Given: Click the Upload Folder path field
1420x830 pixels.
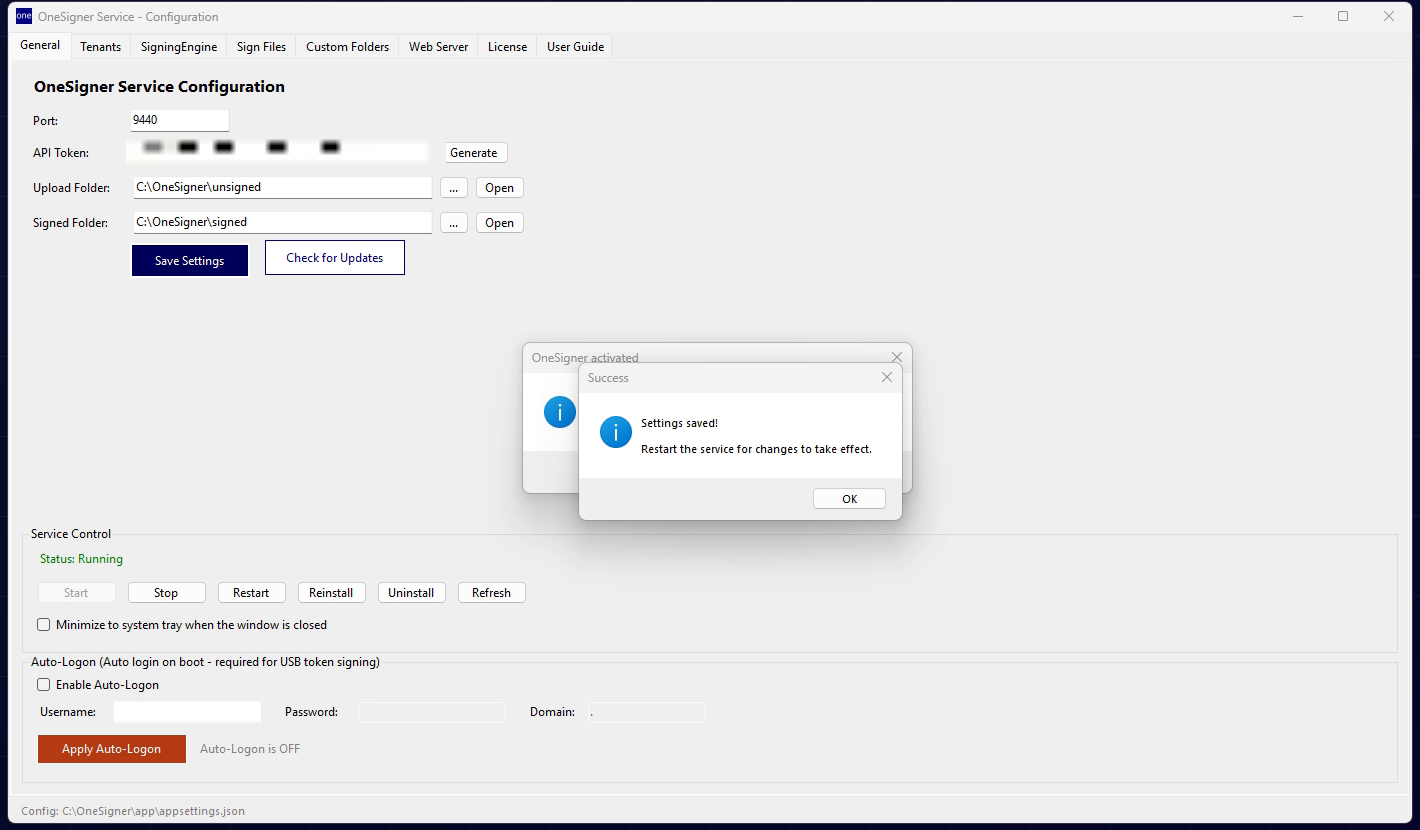Looking at the screenshot, I should click(x=282, y=187).
